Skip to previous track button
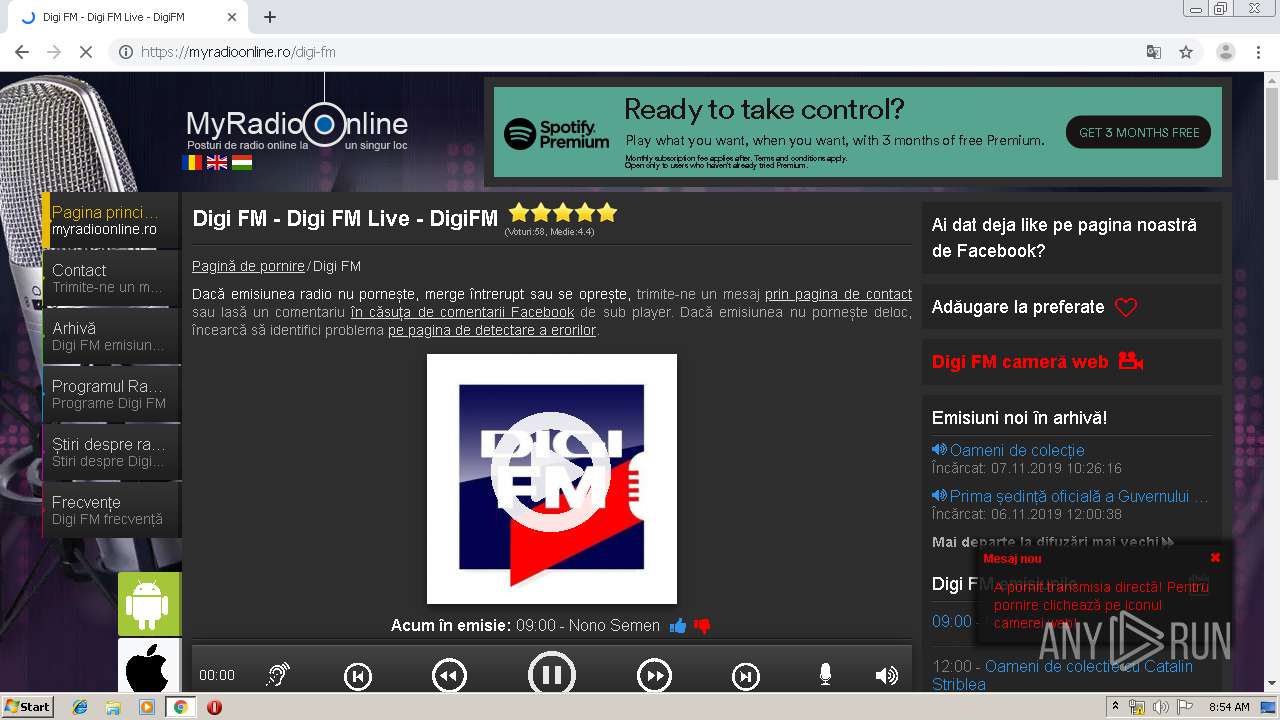Image resolution: width=1280 pixels, height=720 pixels. pos(358,677)
